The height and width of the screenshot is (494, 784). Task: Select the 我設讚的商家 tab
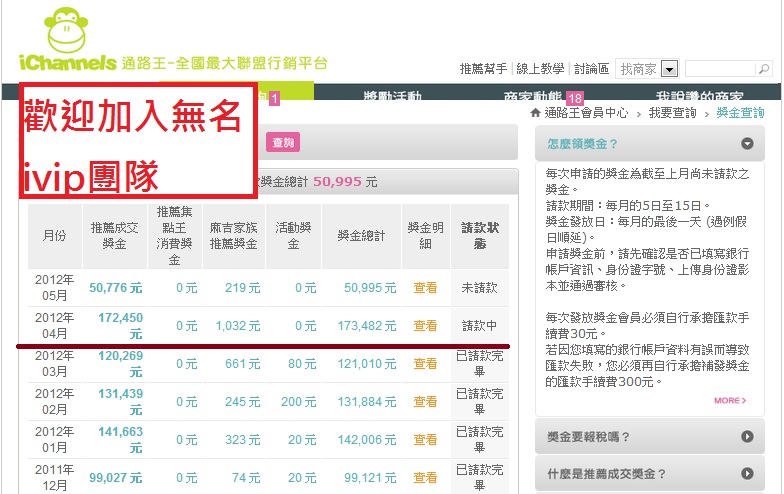699,95
